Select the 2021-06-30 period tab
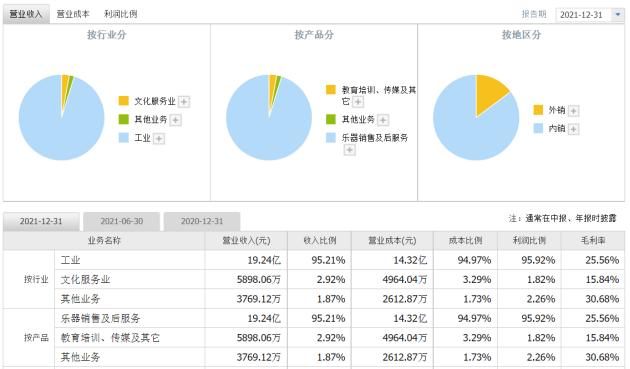Screen dimensions: 630x369 point(122,221)
